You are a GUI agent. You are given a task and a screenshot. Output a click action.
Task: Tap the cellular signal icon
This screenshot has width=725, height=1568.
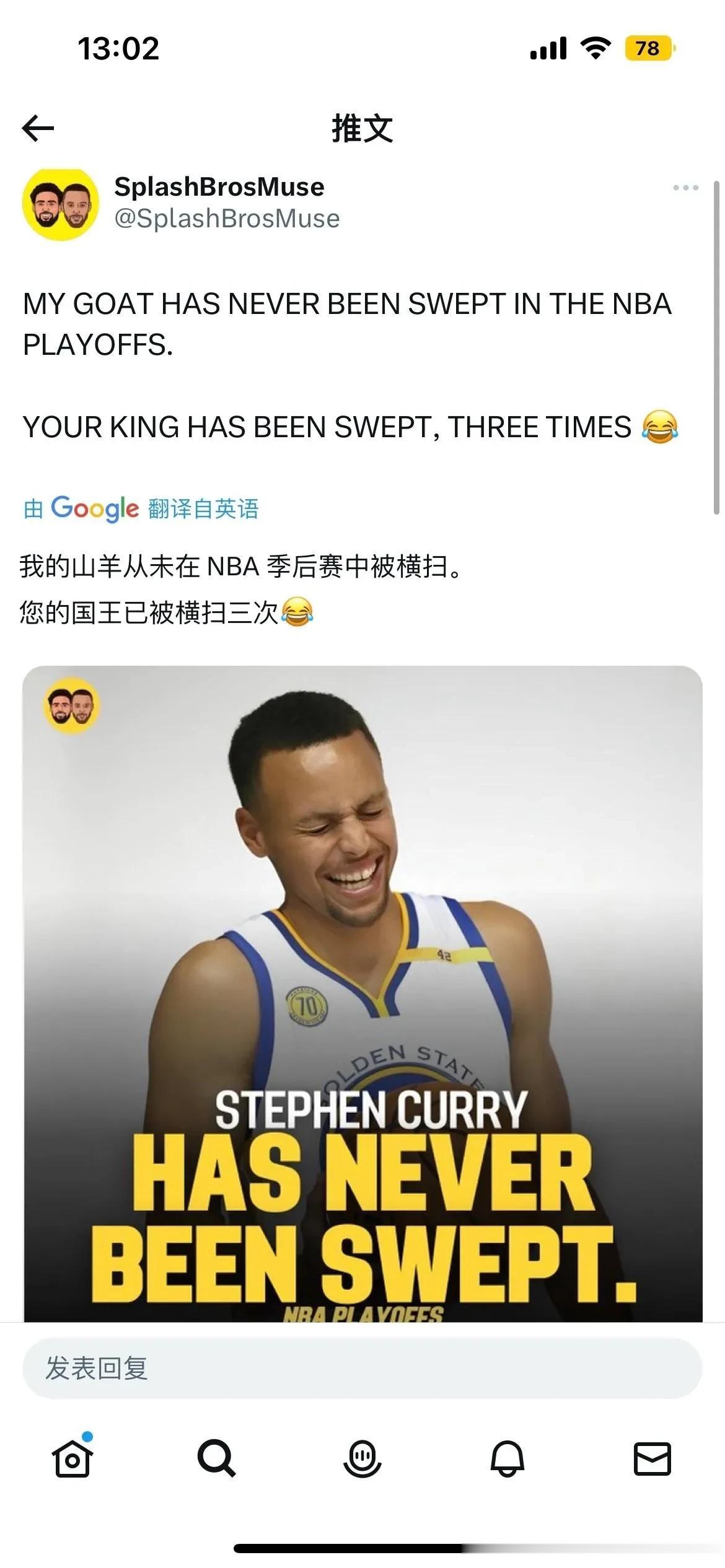click(x=548, y=48)
